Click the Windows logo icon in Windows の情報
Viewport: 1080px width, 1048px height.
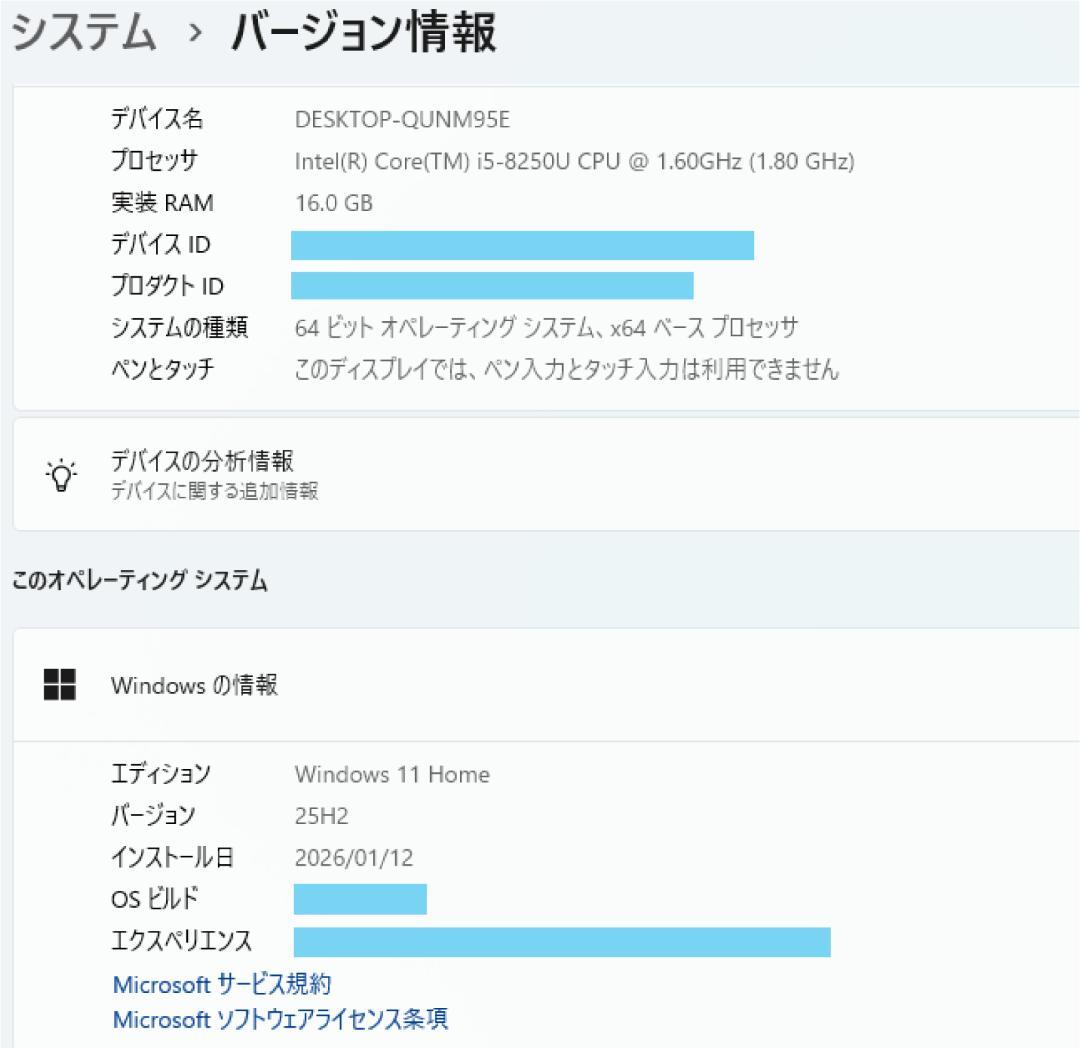60,685
